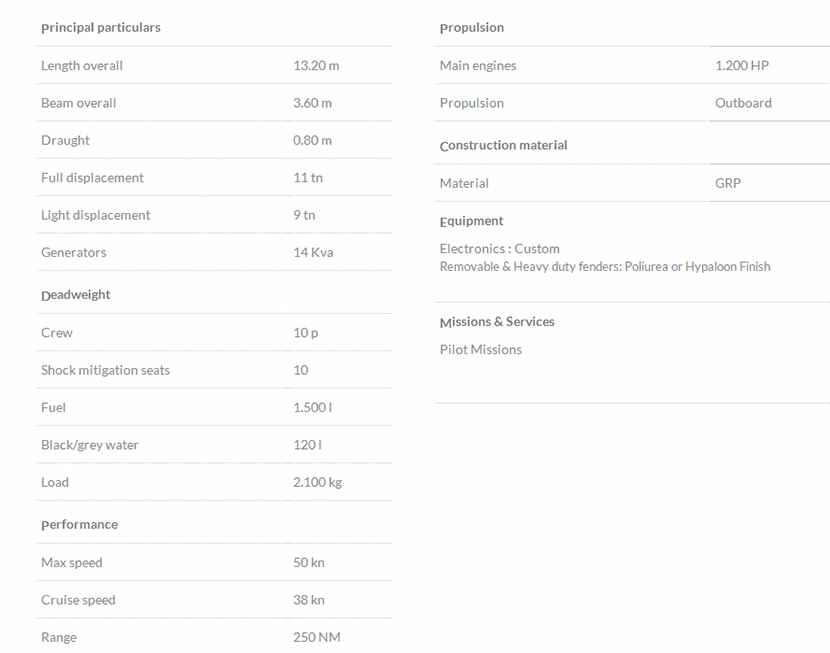
Task: Select the Length overall label
Action: click(82, 66)
